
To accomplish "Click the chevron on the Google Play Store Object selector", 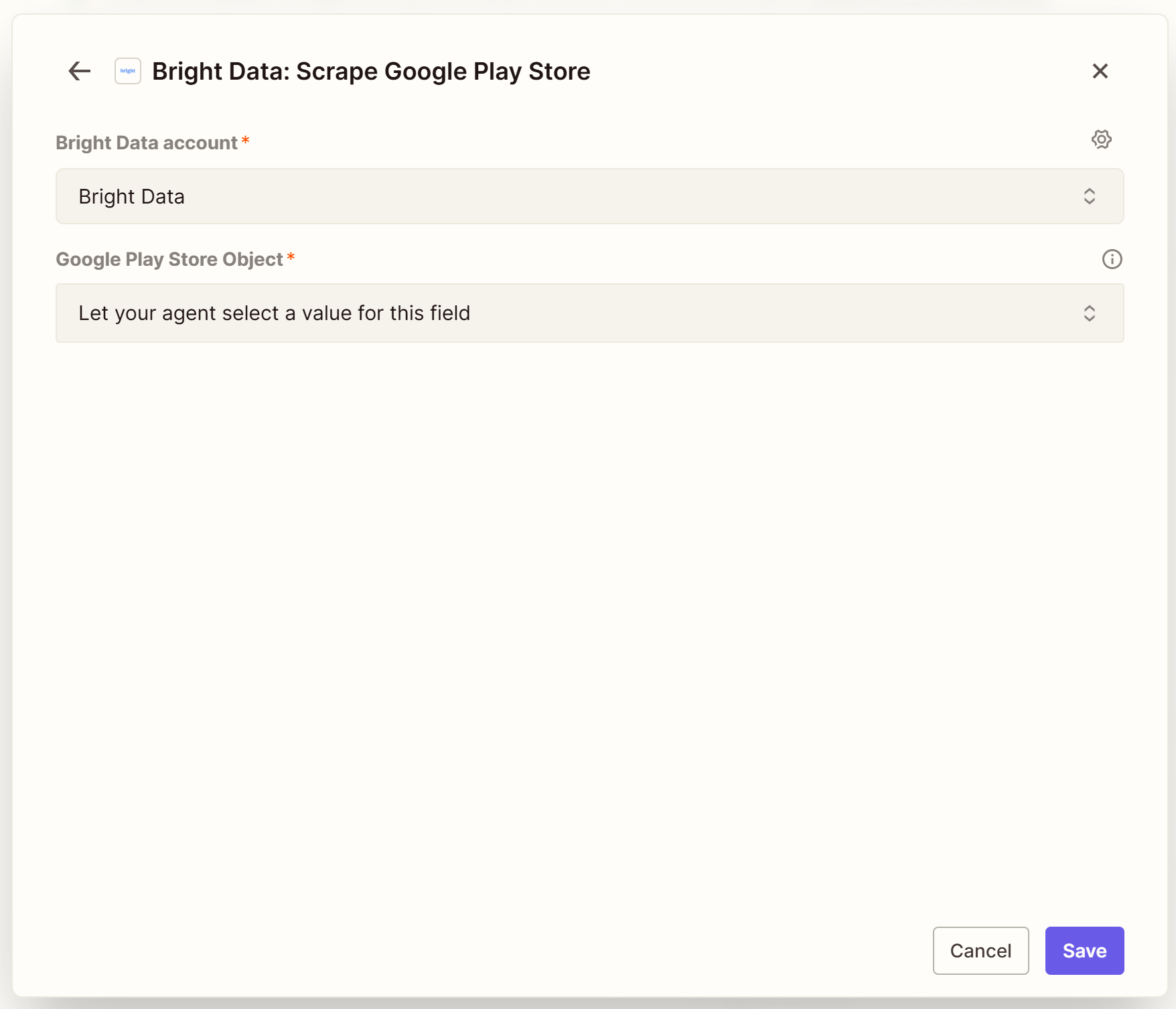I will [x=1090, y=313].
